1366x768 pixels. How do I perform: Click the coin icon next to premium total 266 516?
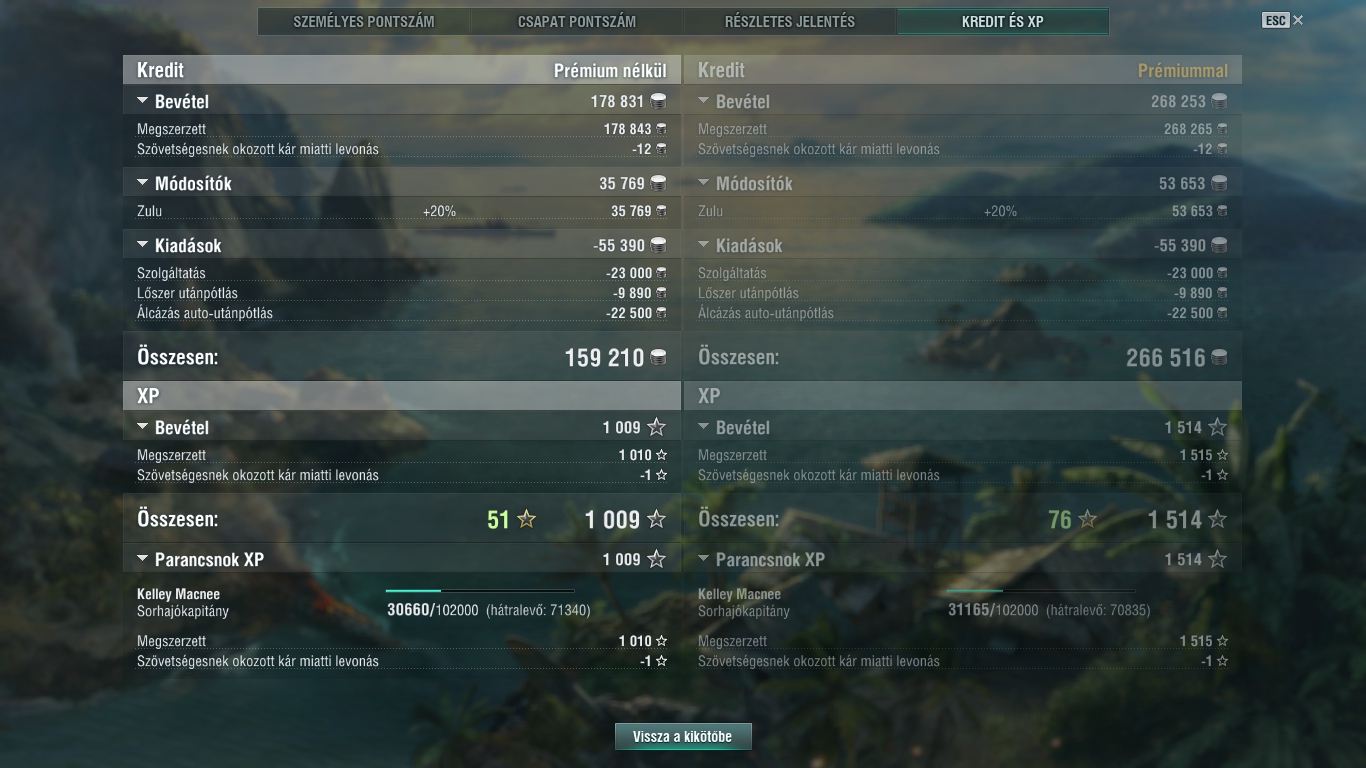[x=1219, y=358]
